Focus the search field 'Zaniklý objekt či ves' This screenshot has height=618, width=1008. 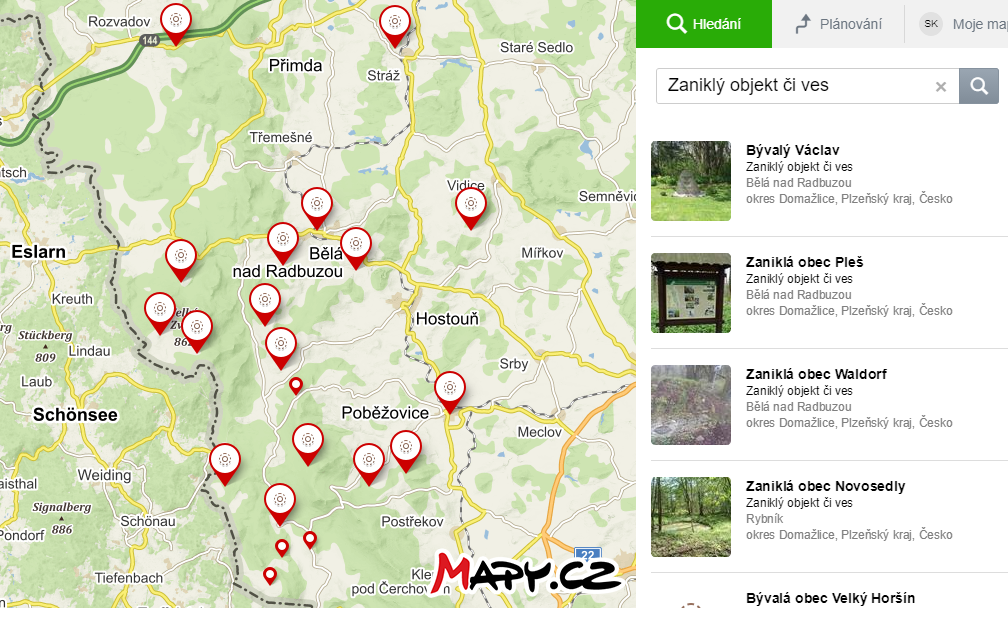coord(807,86)
